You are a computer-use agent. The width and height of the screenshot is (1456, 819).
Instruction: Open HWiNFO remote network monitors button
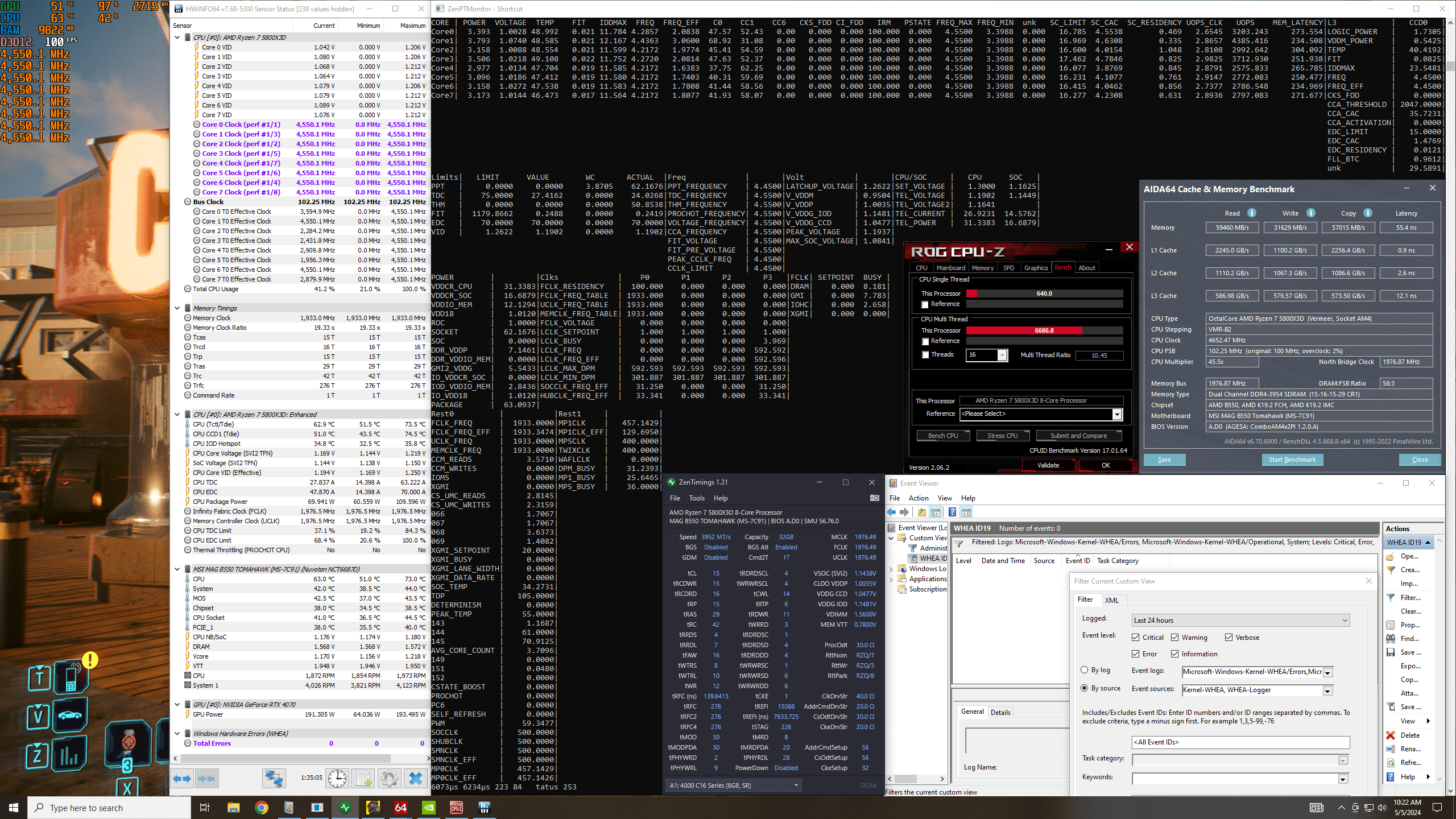tap(274, 778)
